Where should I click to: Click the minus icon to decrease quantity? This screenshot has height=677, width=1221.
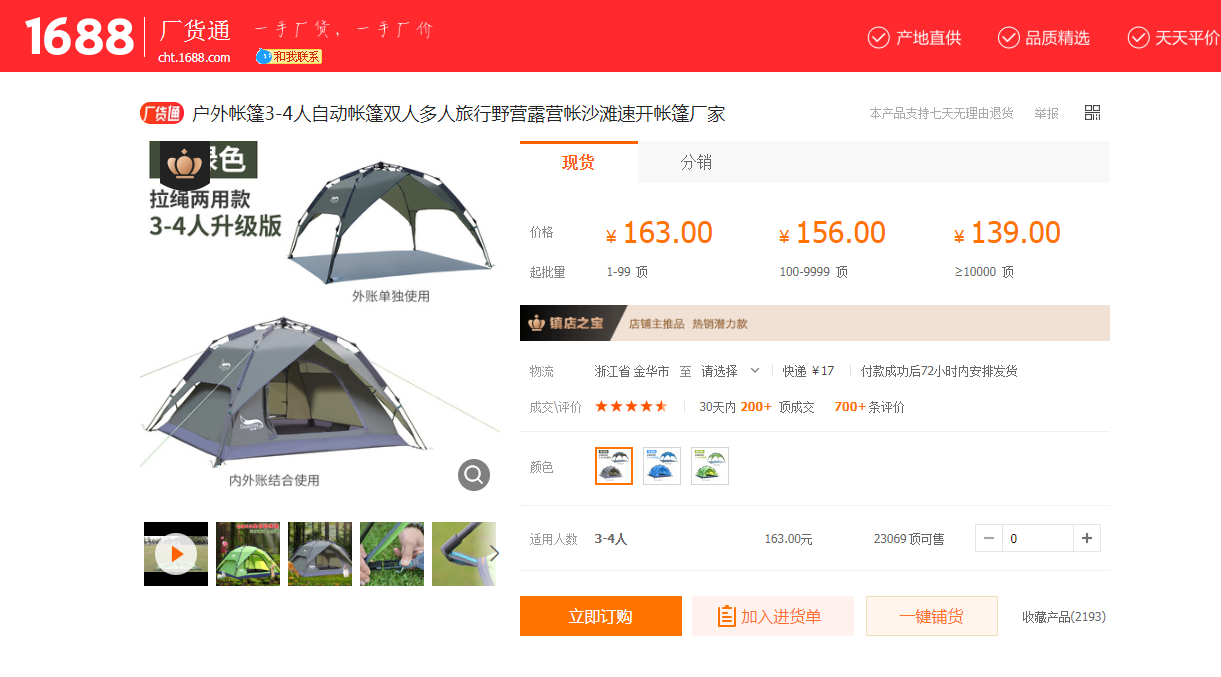pyautogui.click(x=989, y=539)
